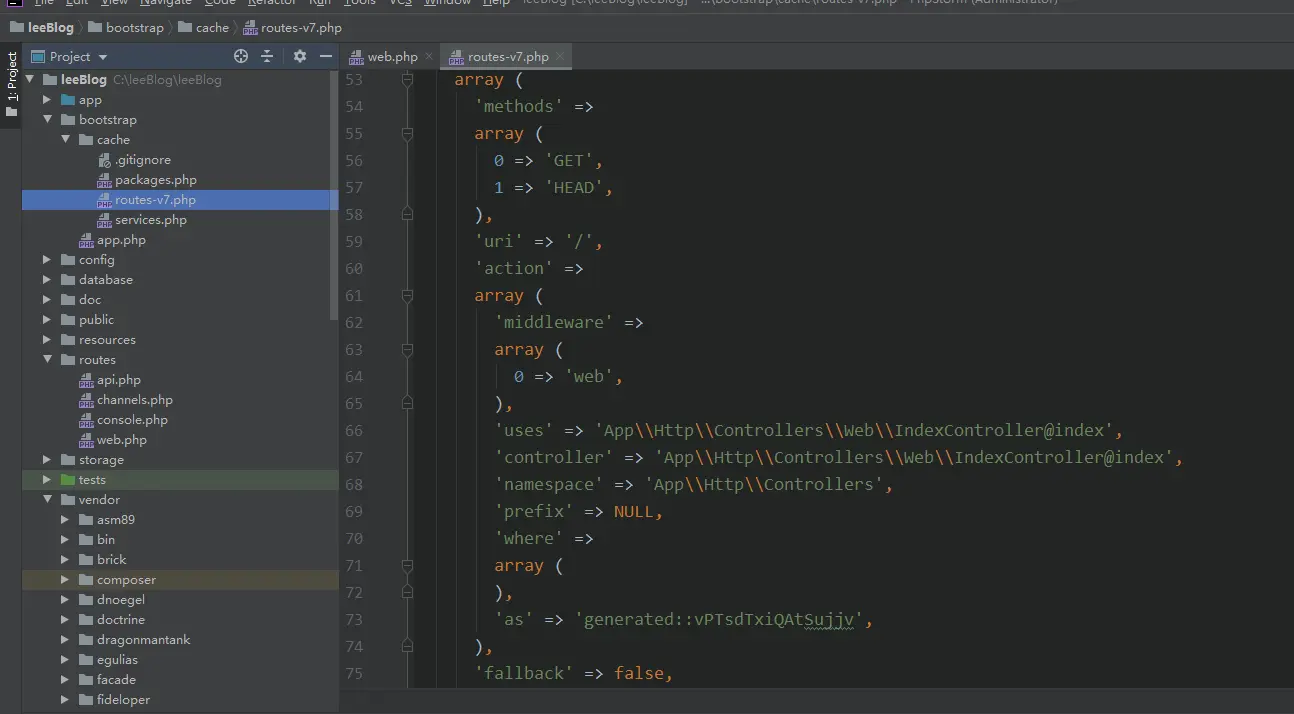Collapse the vendor folder node
Viewport: 1294px width, 714px height.
point(47,500)
